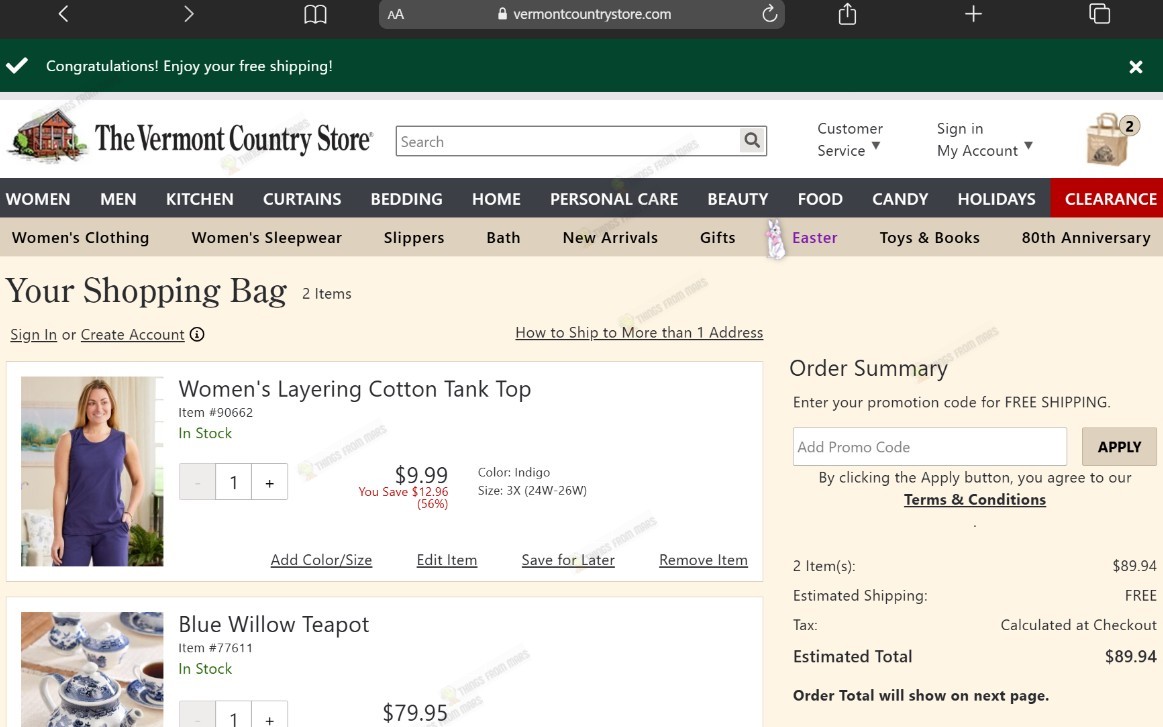Go to Toys & Books

click(x=929, y=237)
